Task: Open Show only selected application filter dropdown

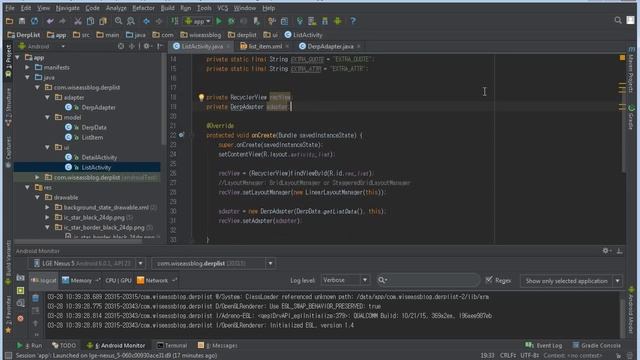Action: (571, 281)
